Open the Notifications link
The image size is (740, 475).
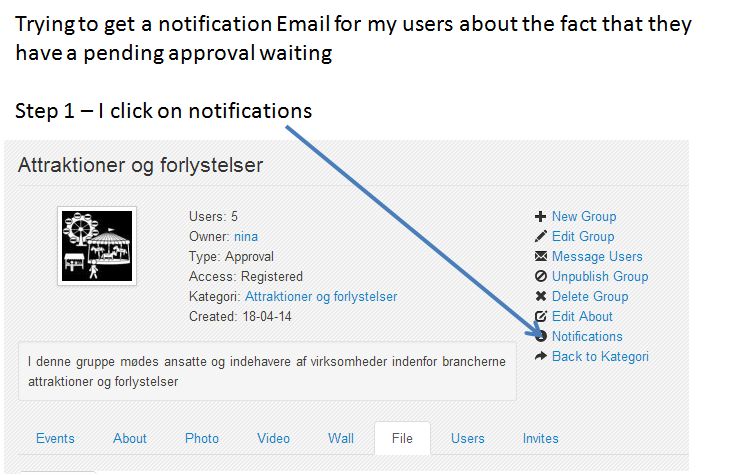click(x=587, y=336)
